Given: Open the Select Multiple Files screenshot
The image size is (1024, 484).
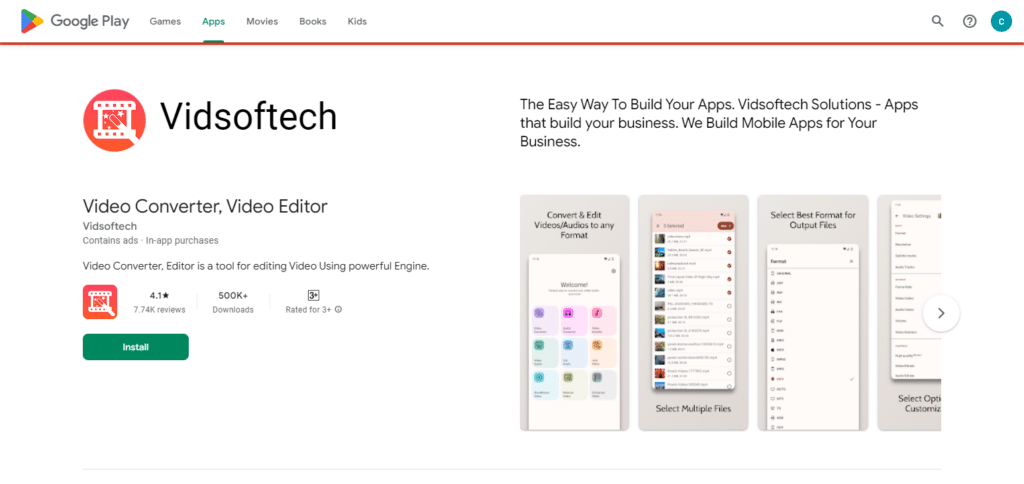Looking at the screenshot, I should tap(693, 313).
